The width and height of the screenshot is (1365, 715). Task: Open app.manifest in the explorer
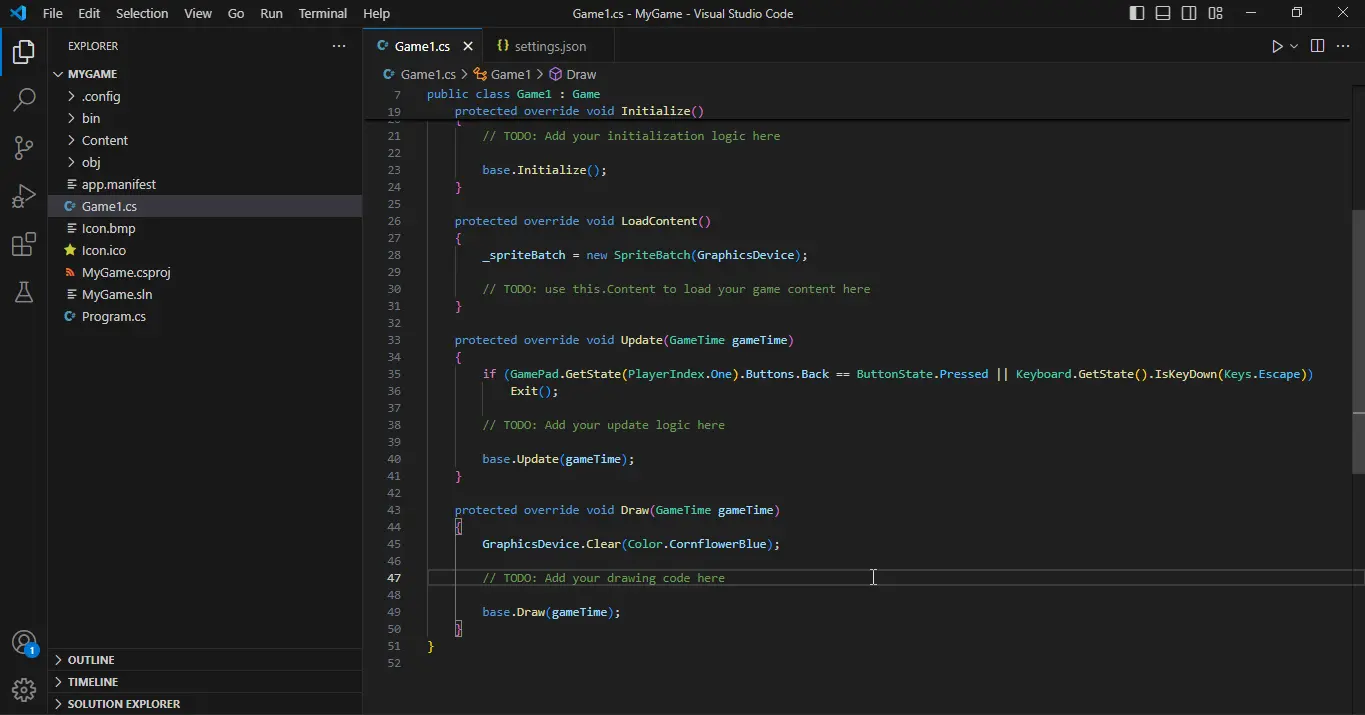[x=205, y=184]
